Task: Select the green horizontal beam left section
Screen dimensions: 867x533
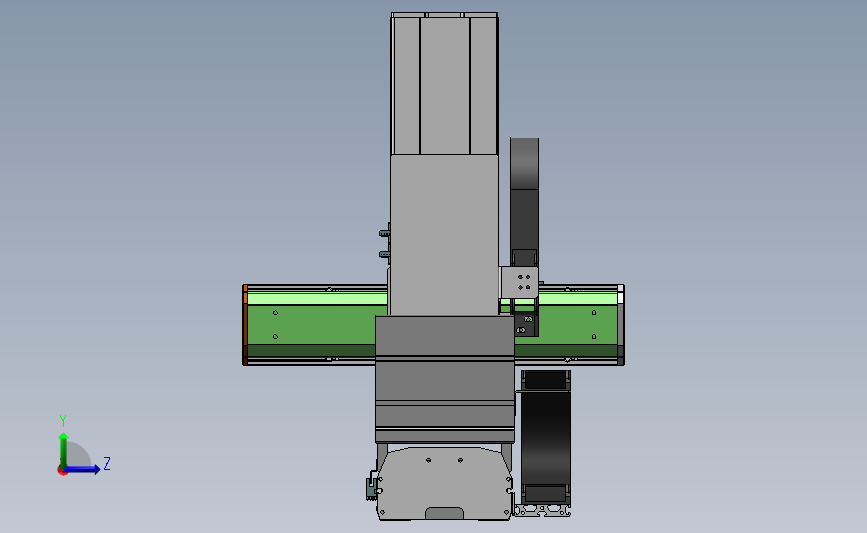Action: coord(316,325)
